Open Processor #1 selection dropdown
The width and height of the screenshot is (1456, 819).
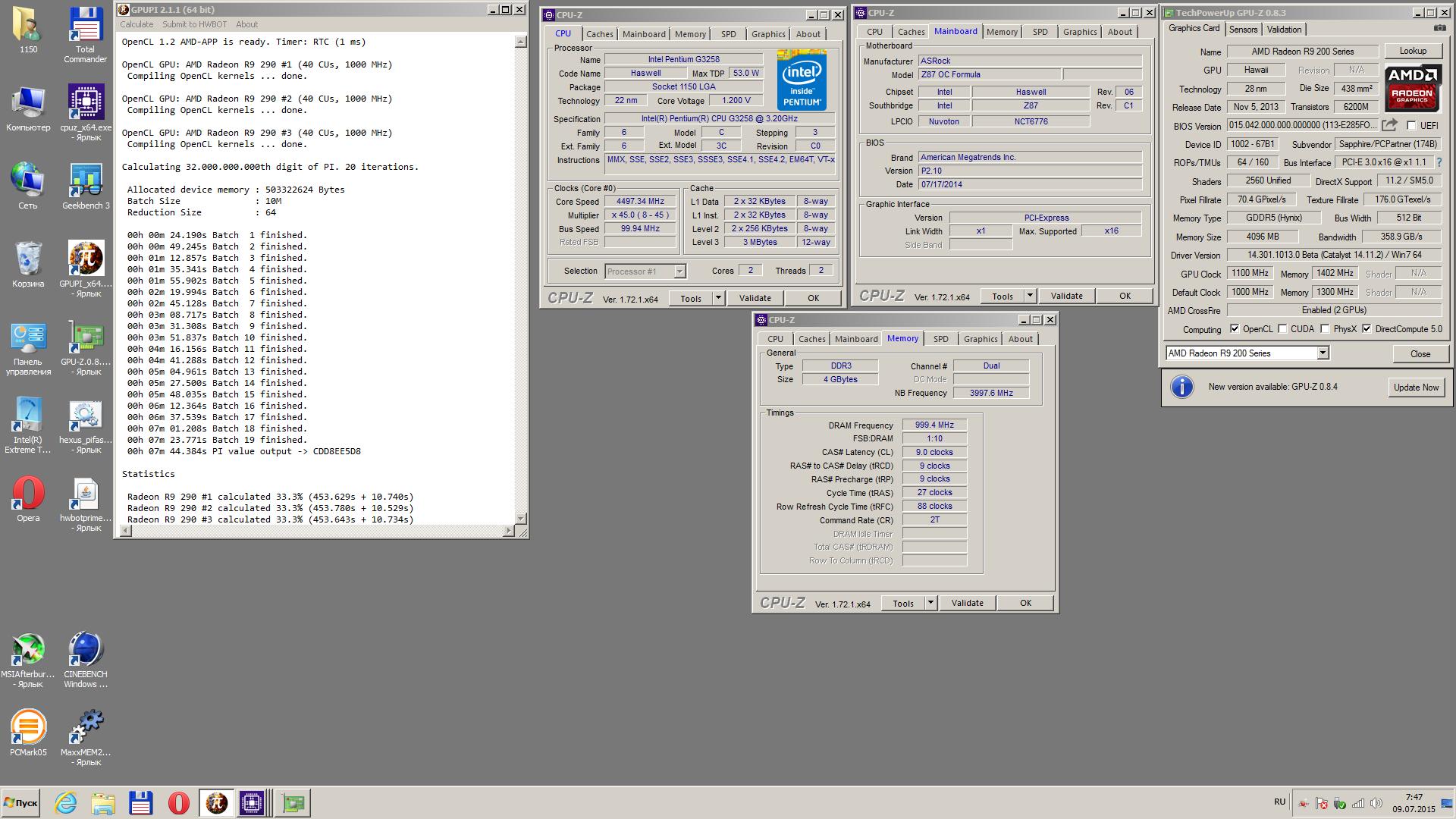coord(680,271)
